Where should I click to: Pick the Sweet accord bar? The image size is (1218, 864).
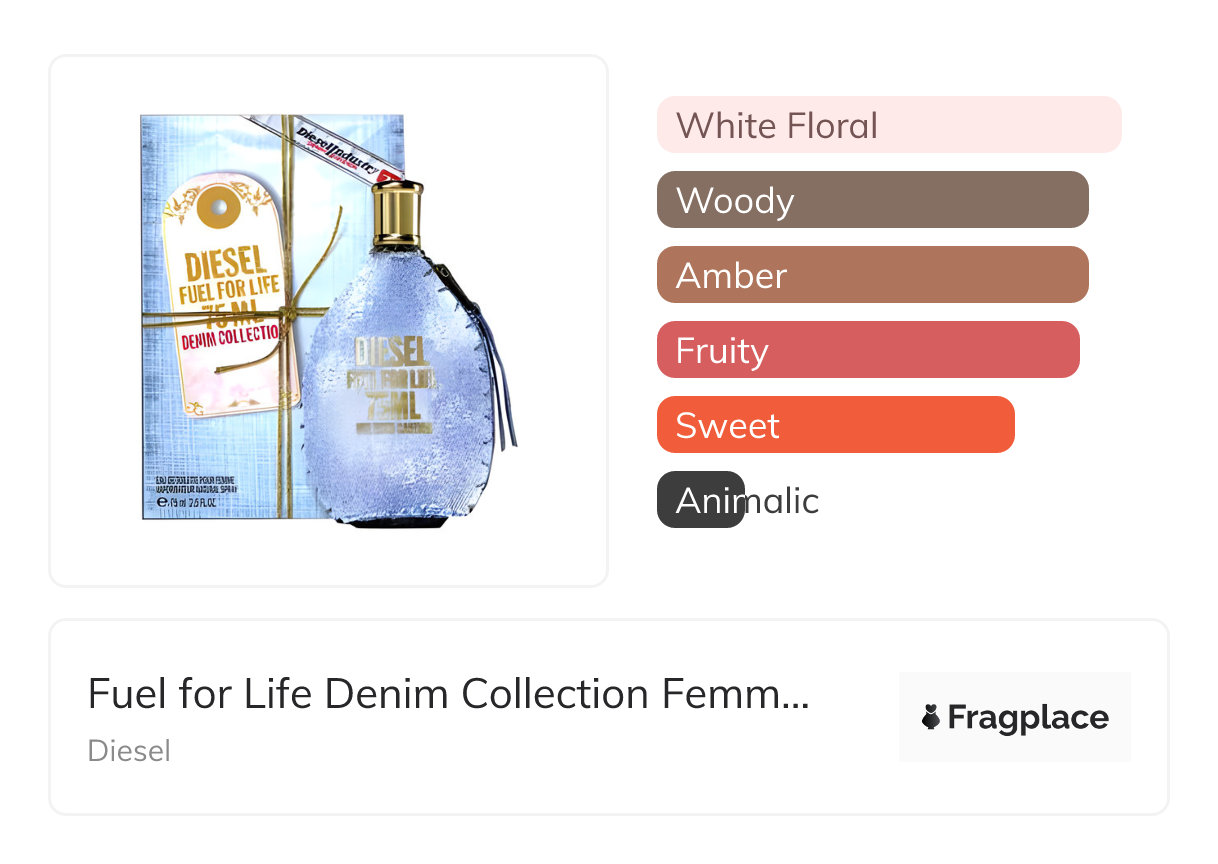coord(835,425)
